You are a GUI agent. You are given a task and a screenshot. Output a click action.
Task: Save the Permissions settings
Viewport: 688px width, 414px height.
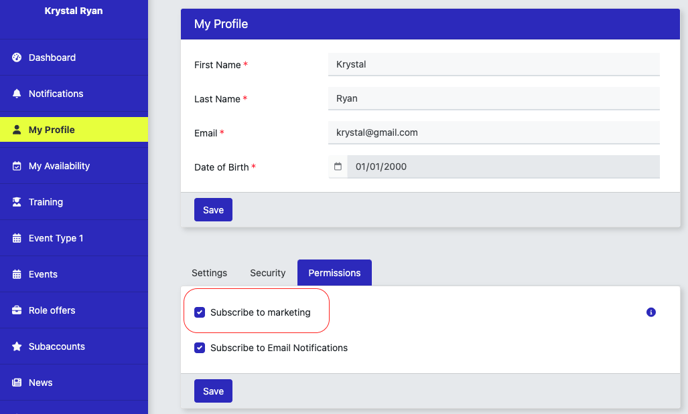(x=213, y=391)
